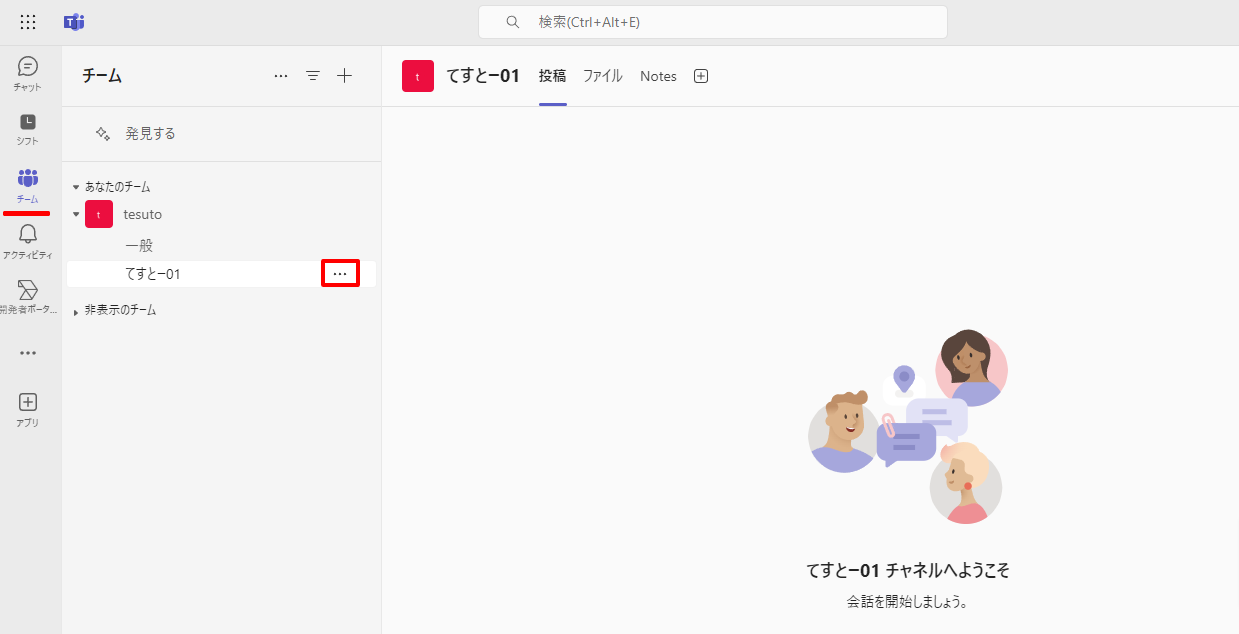The width and height of the screenshot is (1239, 634).
Task: Collapse the あなたのチーム section
Action: (x=76, y=187)
